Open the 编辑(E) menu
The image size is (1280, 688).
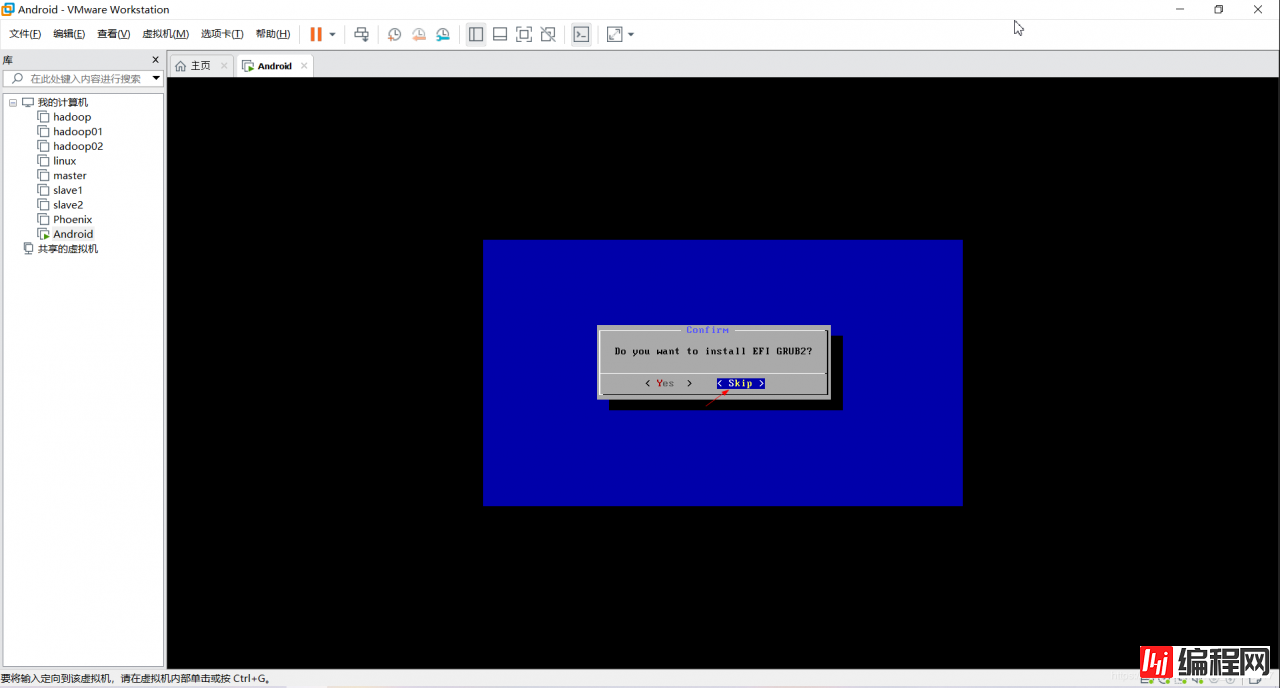tap(69, 34)
